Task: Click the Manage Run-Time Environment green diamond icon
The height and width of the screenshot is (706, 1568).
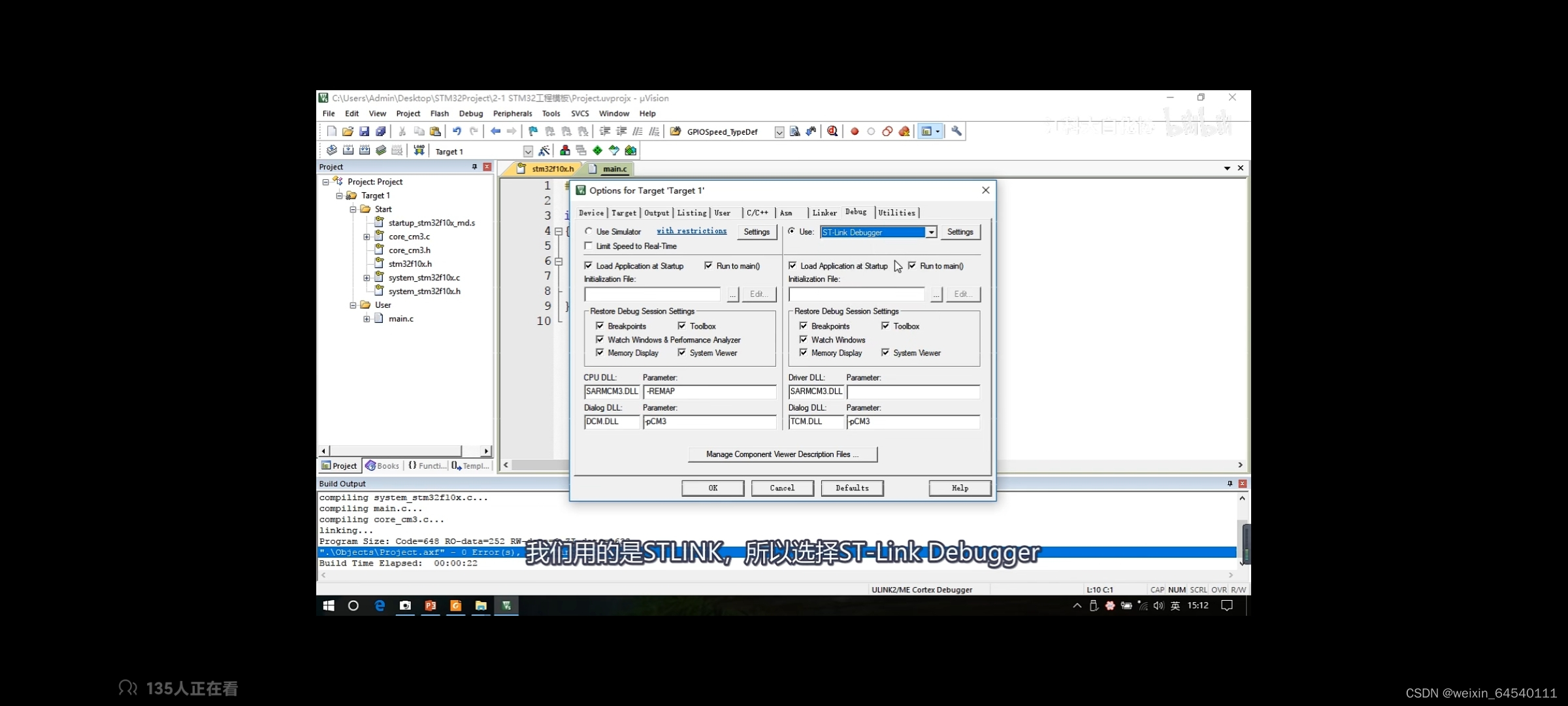Action: [x=597, y=150]
